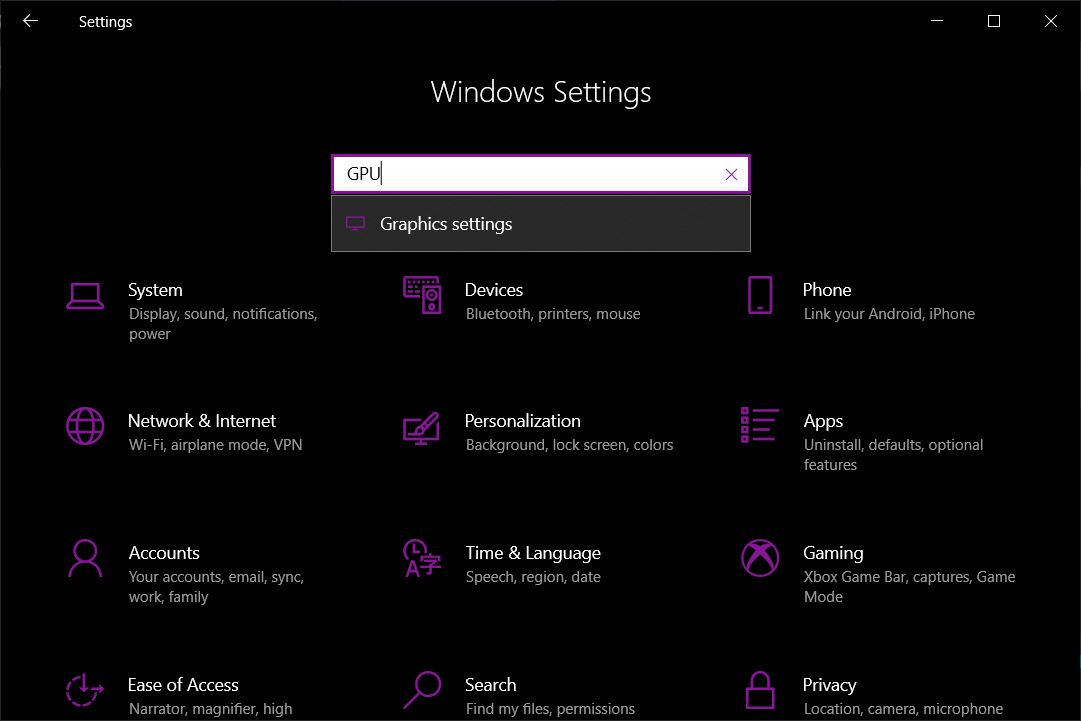1081x721 pixels.
Task: Maximize the Settings window
Action: point(993,21)
